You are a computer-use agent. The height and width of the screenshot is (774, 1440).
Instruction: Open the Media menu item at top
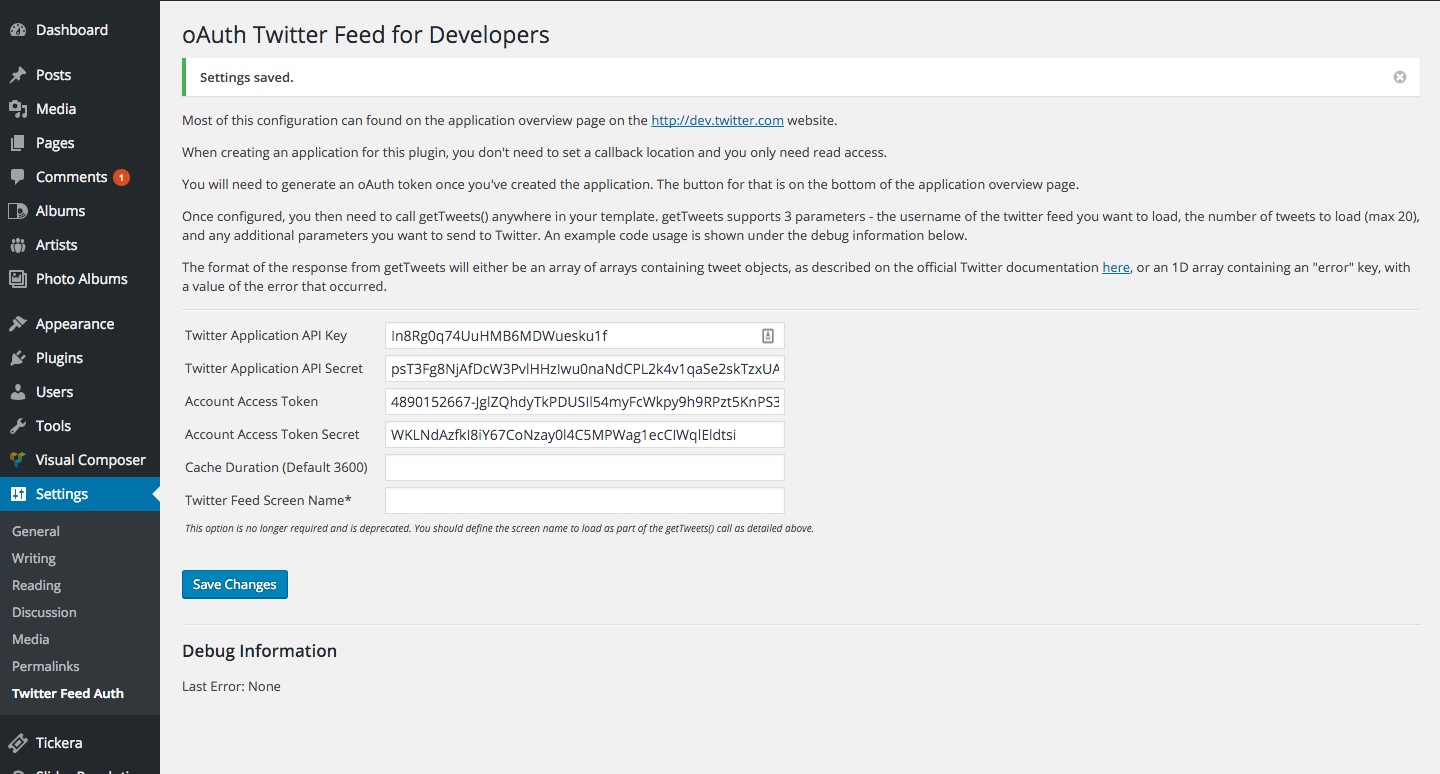pos(80,109)
